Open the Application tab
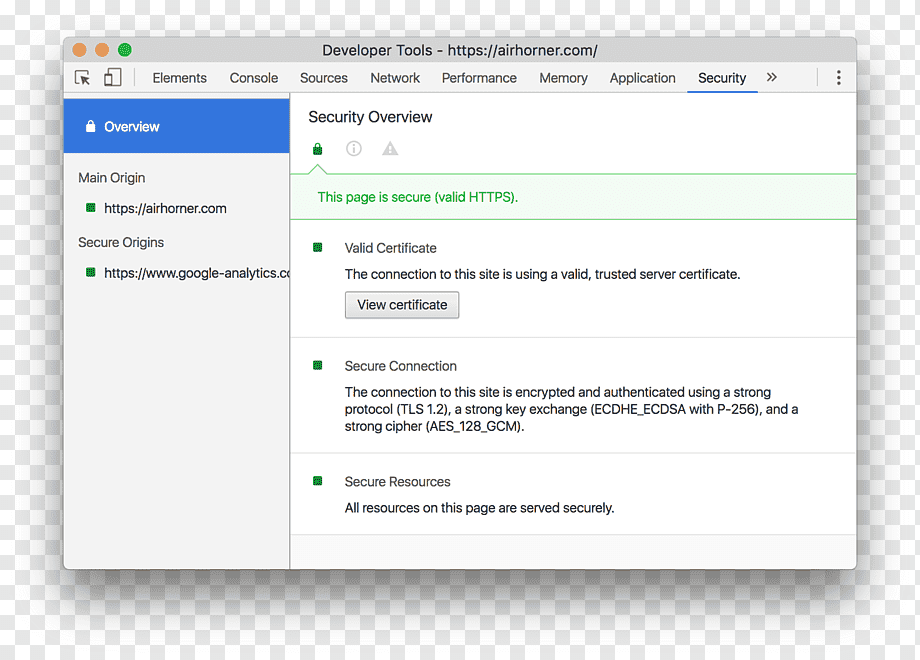Screen dimensions: 920x660 [642, 78]
